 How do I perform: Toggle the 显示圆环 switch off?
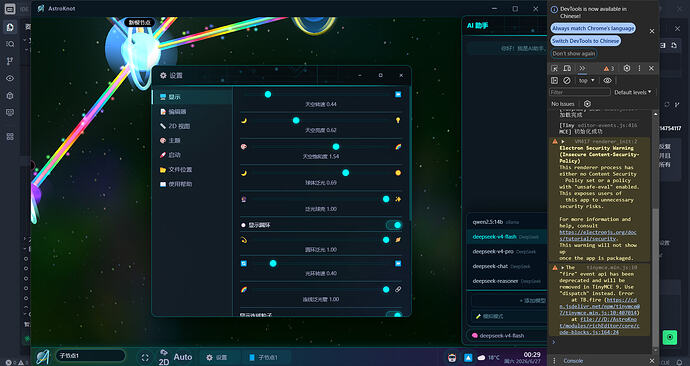[394, 225]
